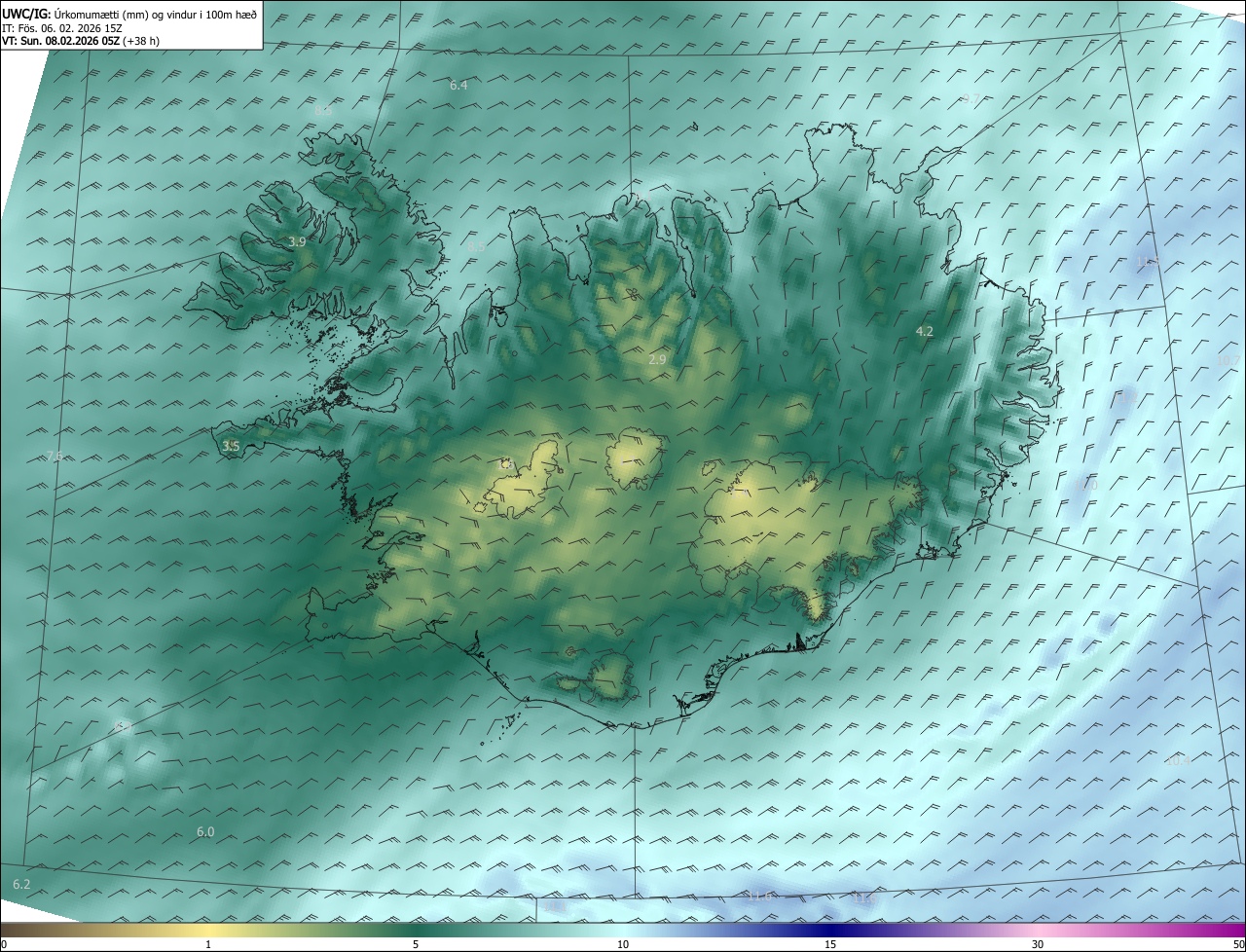1246x952 pixels.
Task: Click the 7.6 value label on the map
Action: pos(55,457)
